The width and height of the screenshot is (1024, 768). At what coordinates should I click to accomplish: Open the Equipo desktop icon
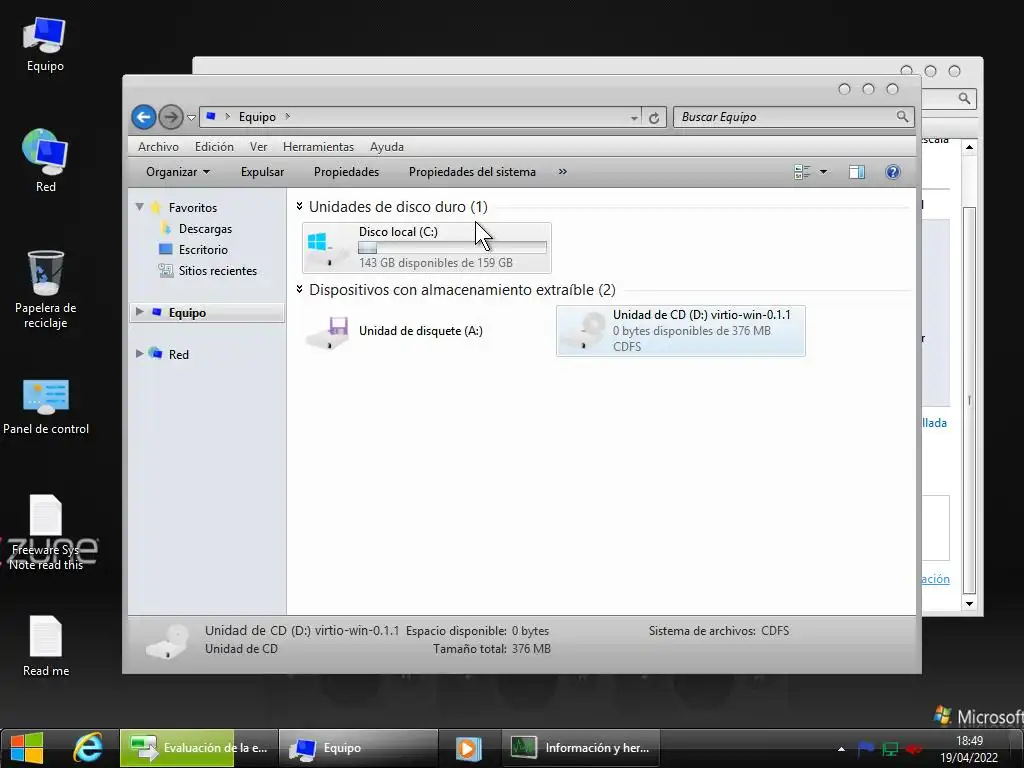45,44
